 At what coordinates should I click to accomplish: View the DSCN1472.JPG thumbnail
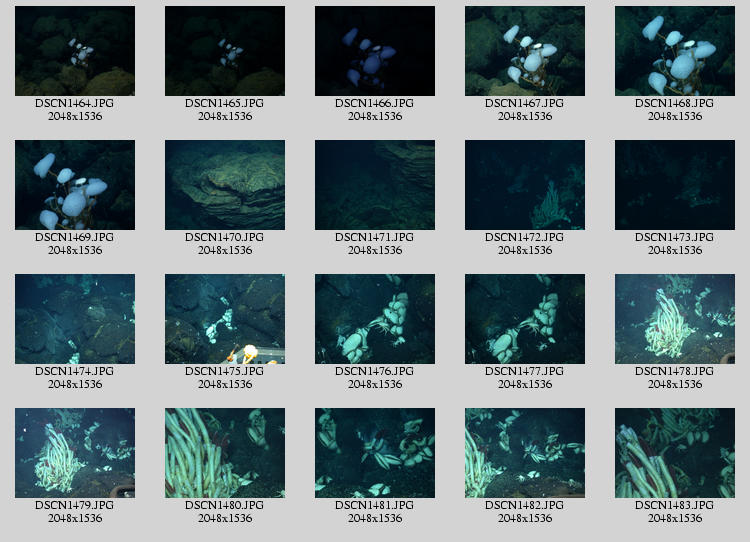[x=525, y=185]
